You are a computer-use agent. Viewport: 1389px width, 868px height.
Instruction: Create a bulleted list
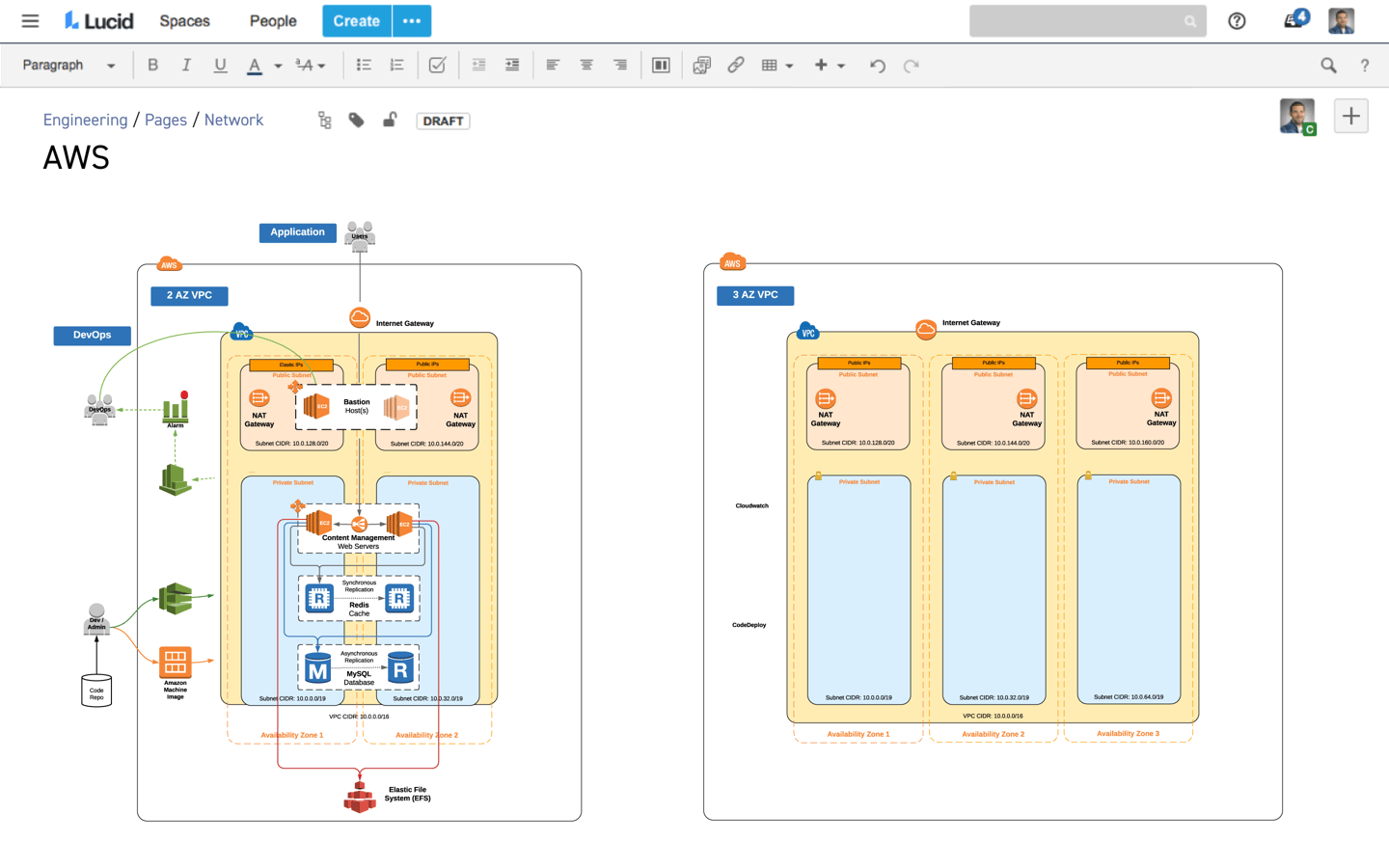tap(364, 65)
